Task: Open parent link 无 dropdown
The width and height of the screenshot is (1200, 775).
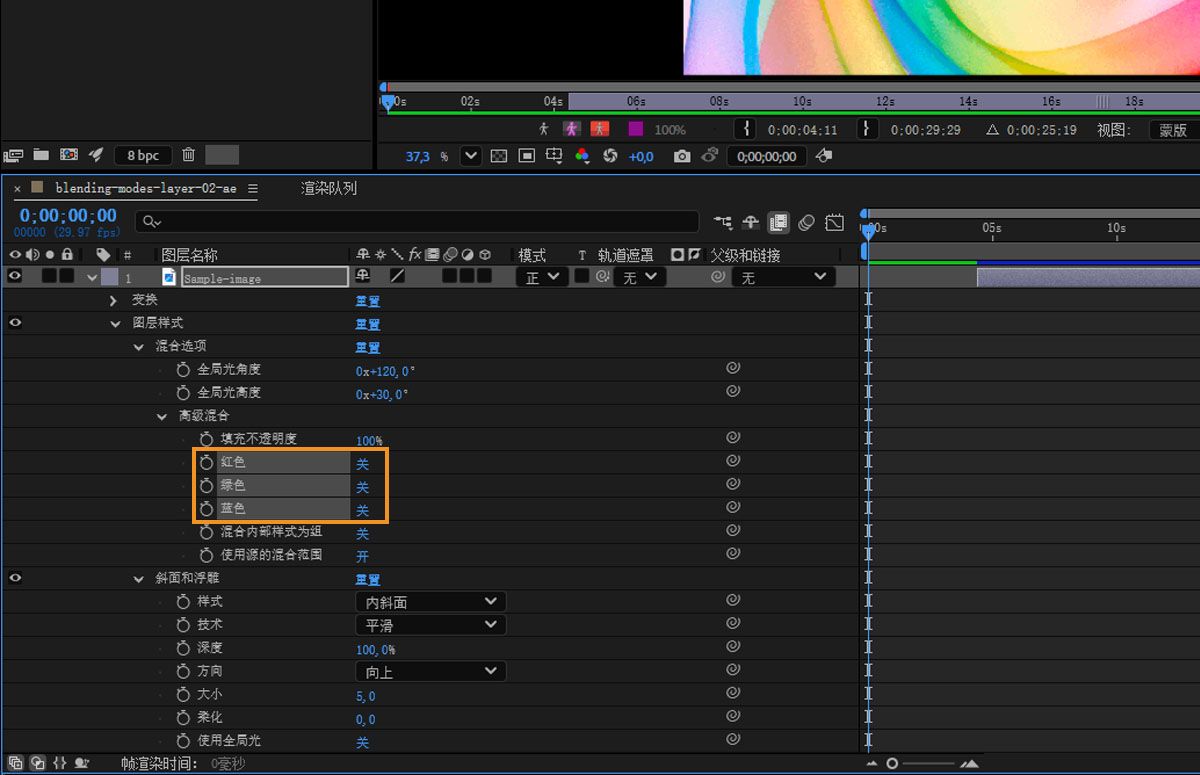Action: pyautogui.click(x=783, y=277)
